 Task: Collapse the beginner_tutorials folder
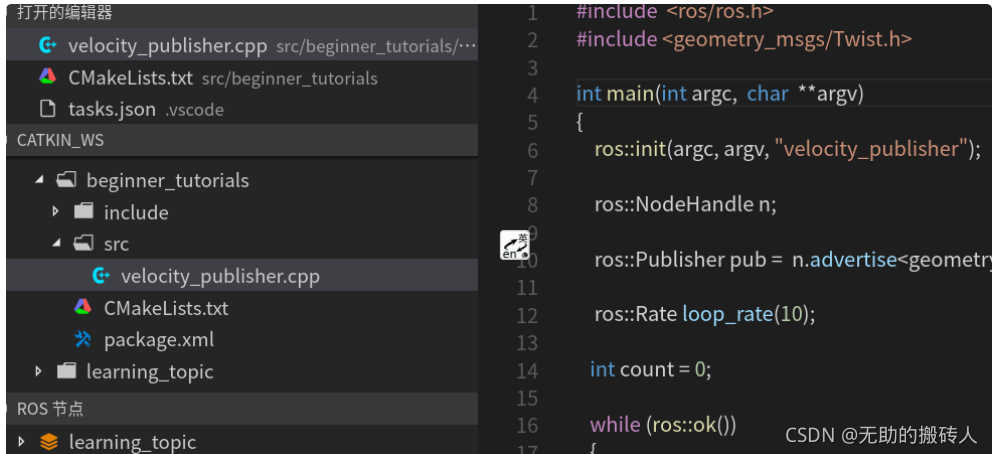pyautogui.click(x=40, y=180)
